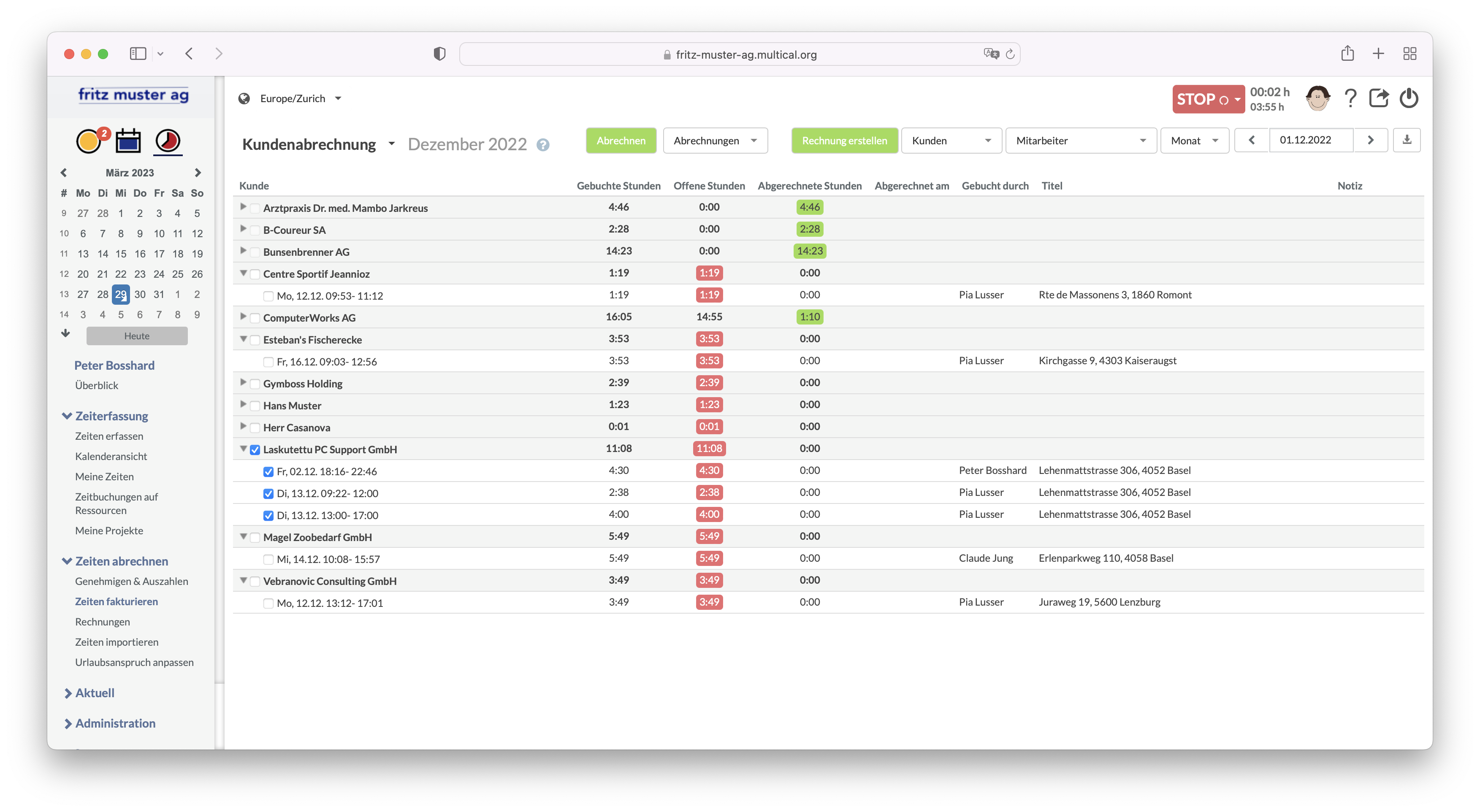The width and height of the screenshot is (1480, 812).
Task: Expand the ComputerWorks AG row
Action: [243, 317]
